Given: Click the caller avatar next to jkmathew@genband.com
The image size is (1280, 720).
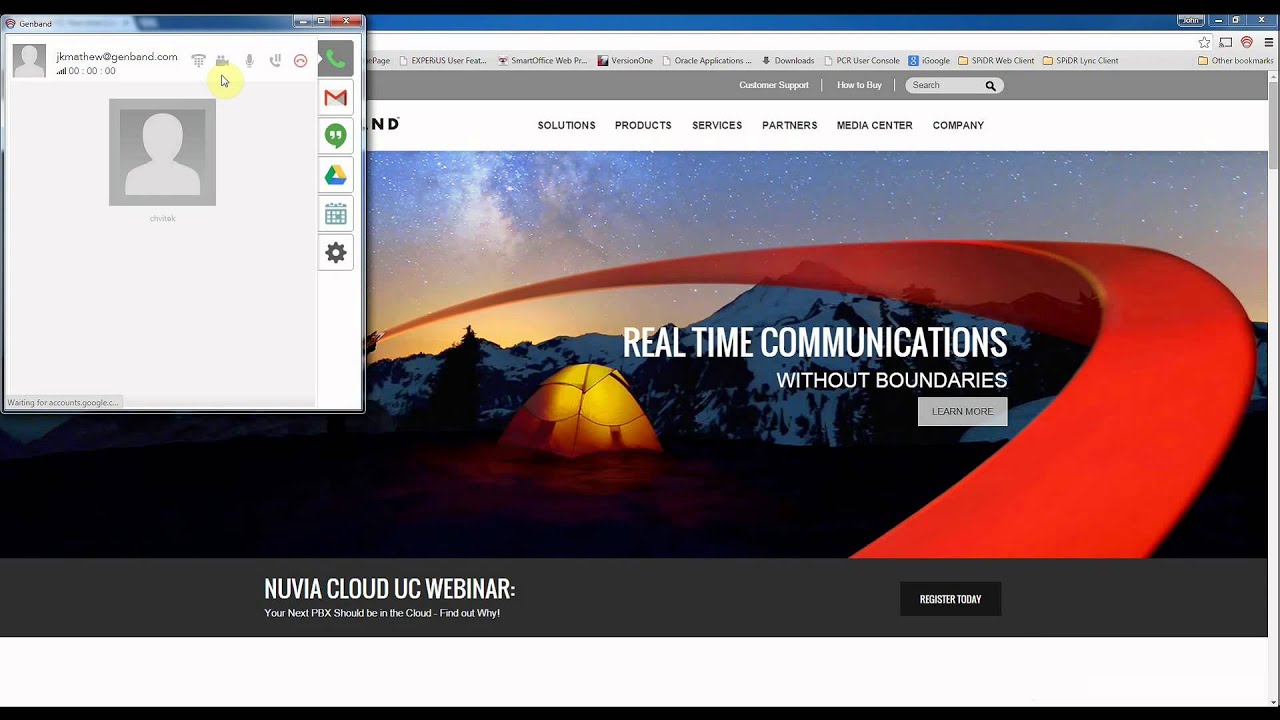Looking at the screenshot, I should (29, 61).
